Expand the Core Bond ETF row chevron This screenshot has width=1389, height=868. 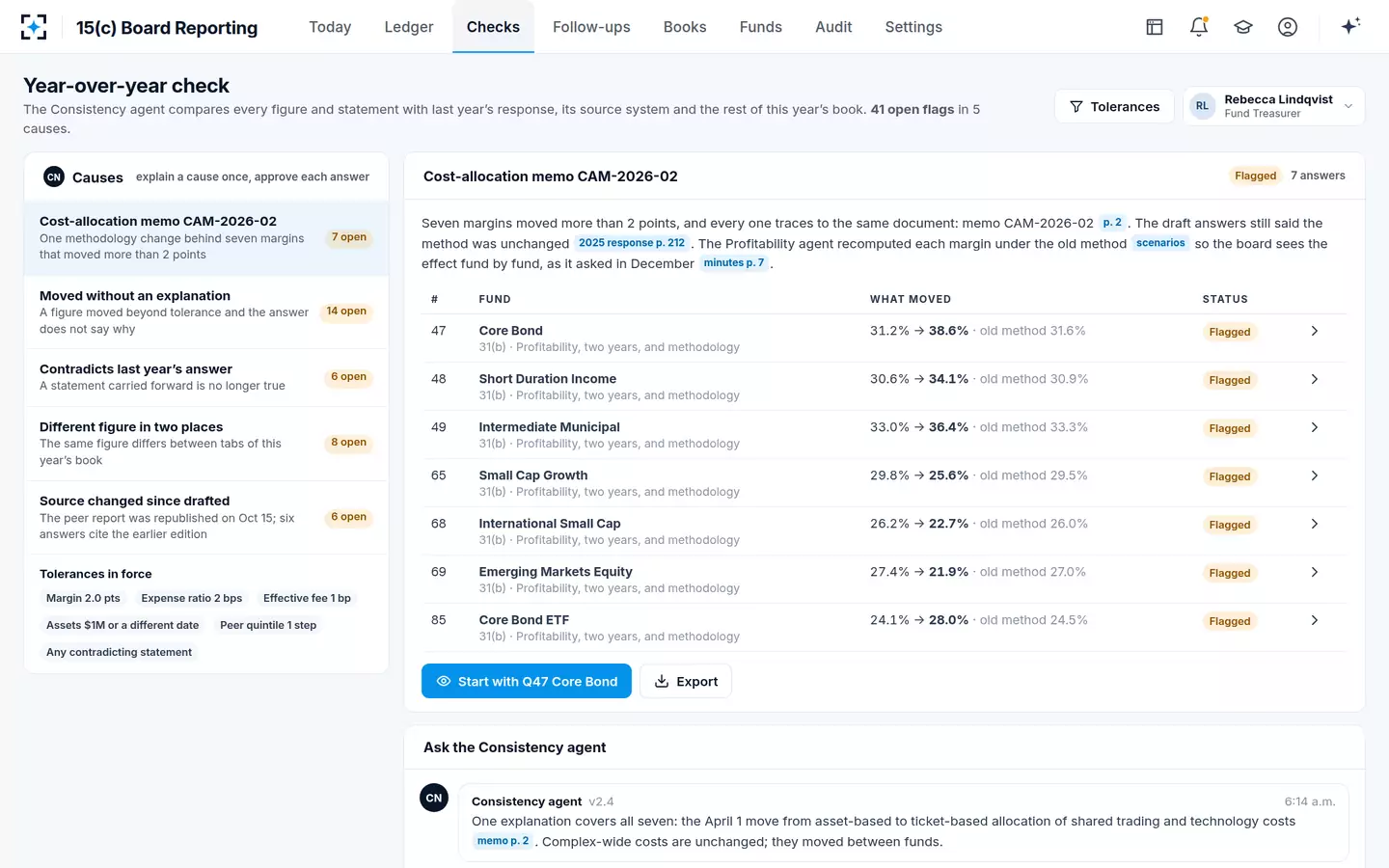tap(1314, 620)
